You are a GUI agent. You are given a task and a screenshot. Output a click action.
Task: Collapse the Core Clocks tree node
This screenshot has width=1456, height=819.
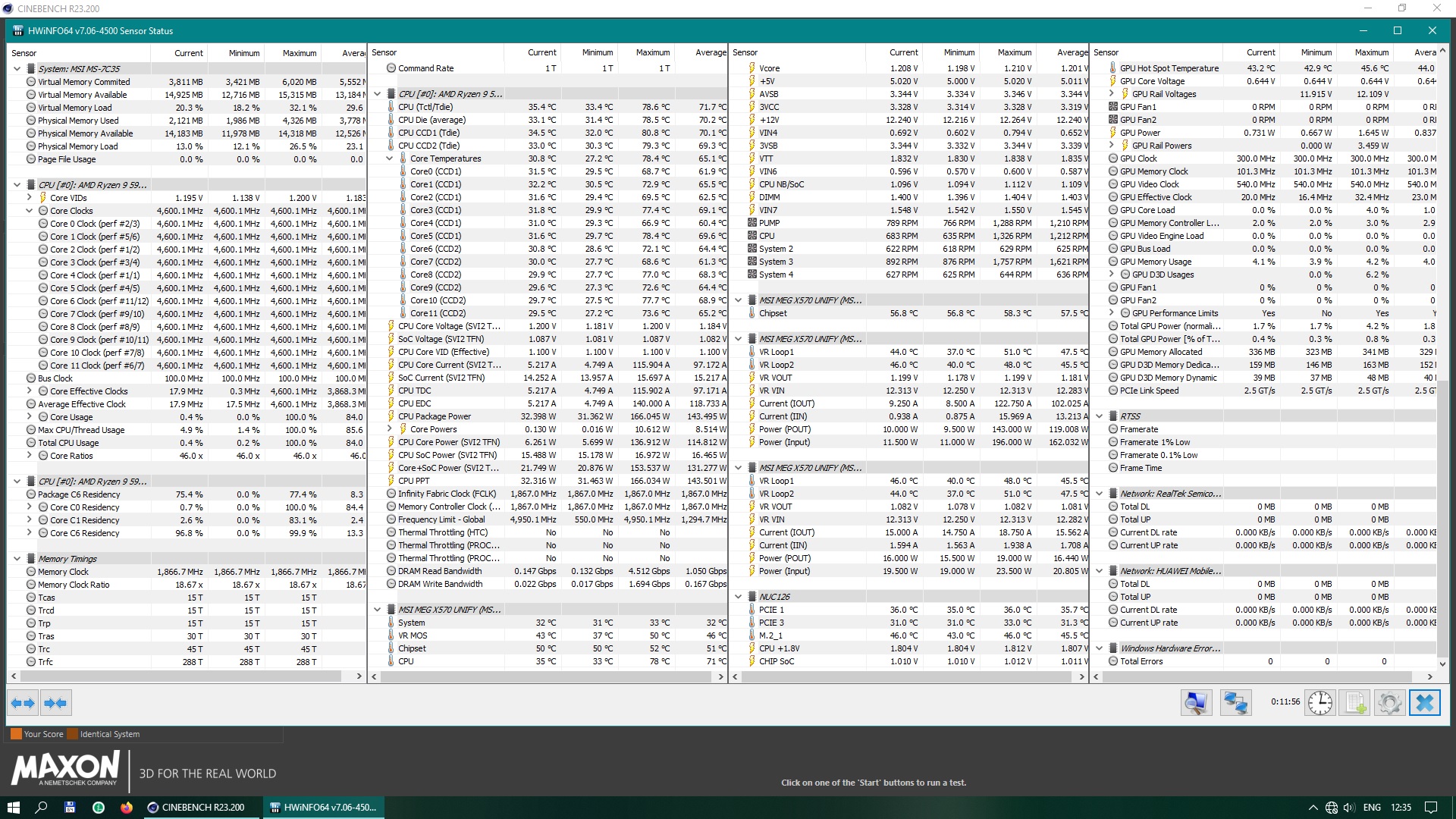(30, 211)
